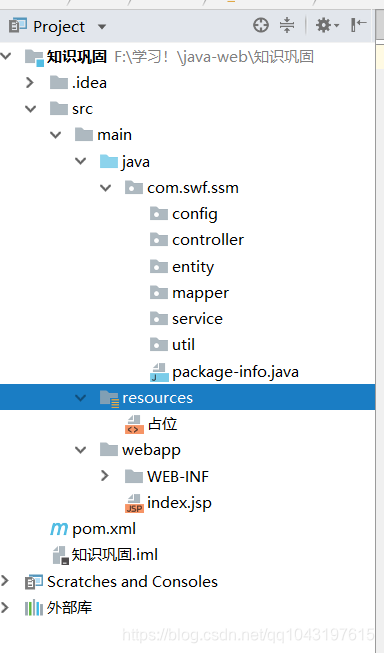Screen dimensions: 384x653
Task: Select the controller package name
Action: tap(208, 240)
